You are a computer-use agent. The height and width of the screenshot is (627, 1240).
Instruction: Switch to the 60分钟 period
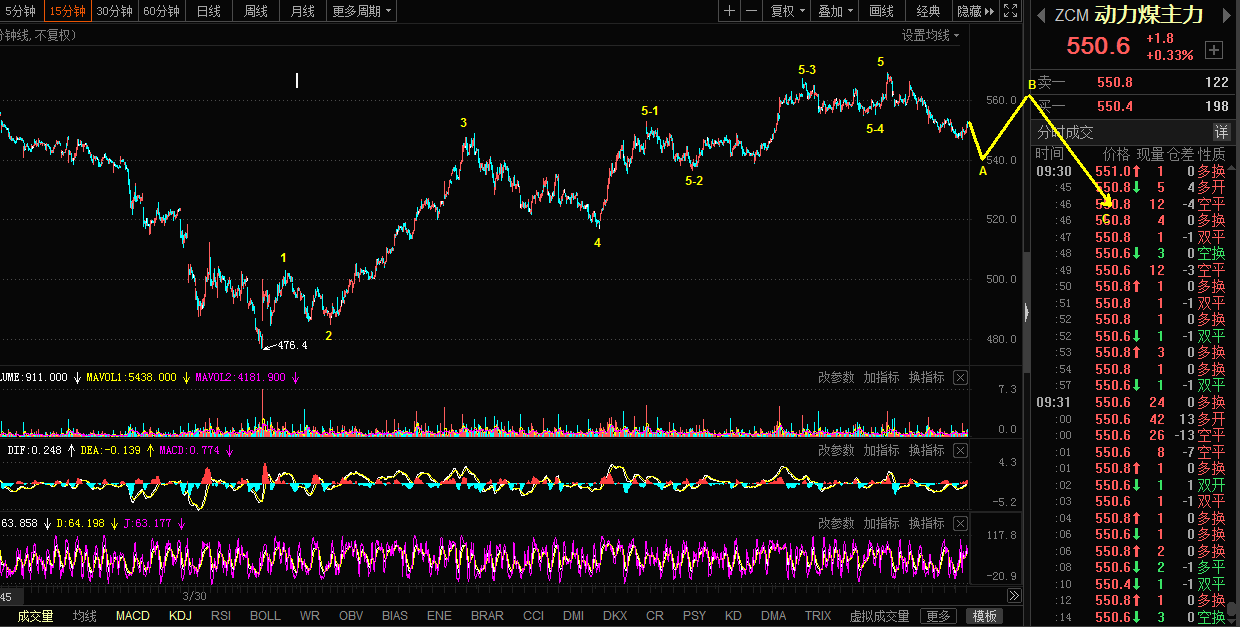[x=161, y=11]
